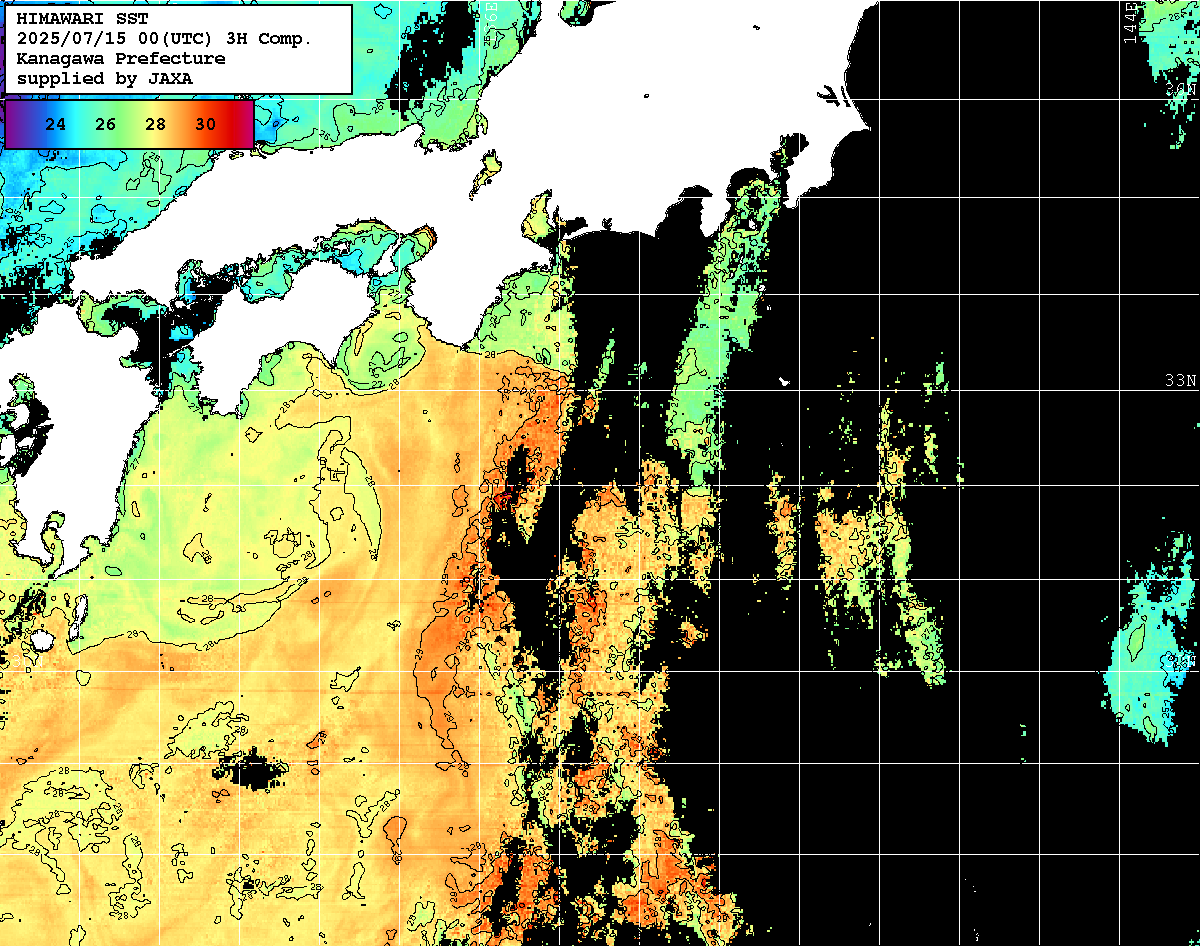Click the "33N" latitude label at the right edge
This screenshot has width=1200, height=946.
[1181, 381]
